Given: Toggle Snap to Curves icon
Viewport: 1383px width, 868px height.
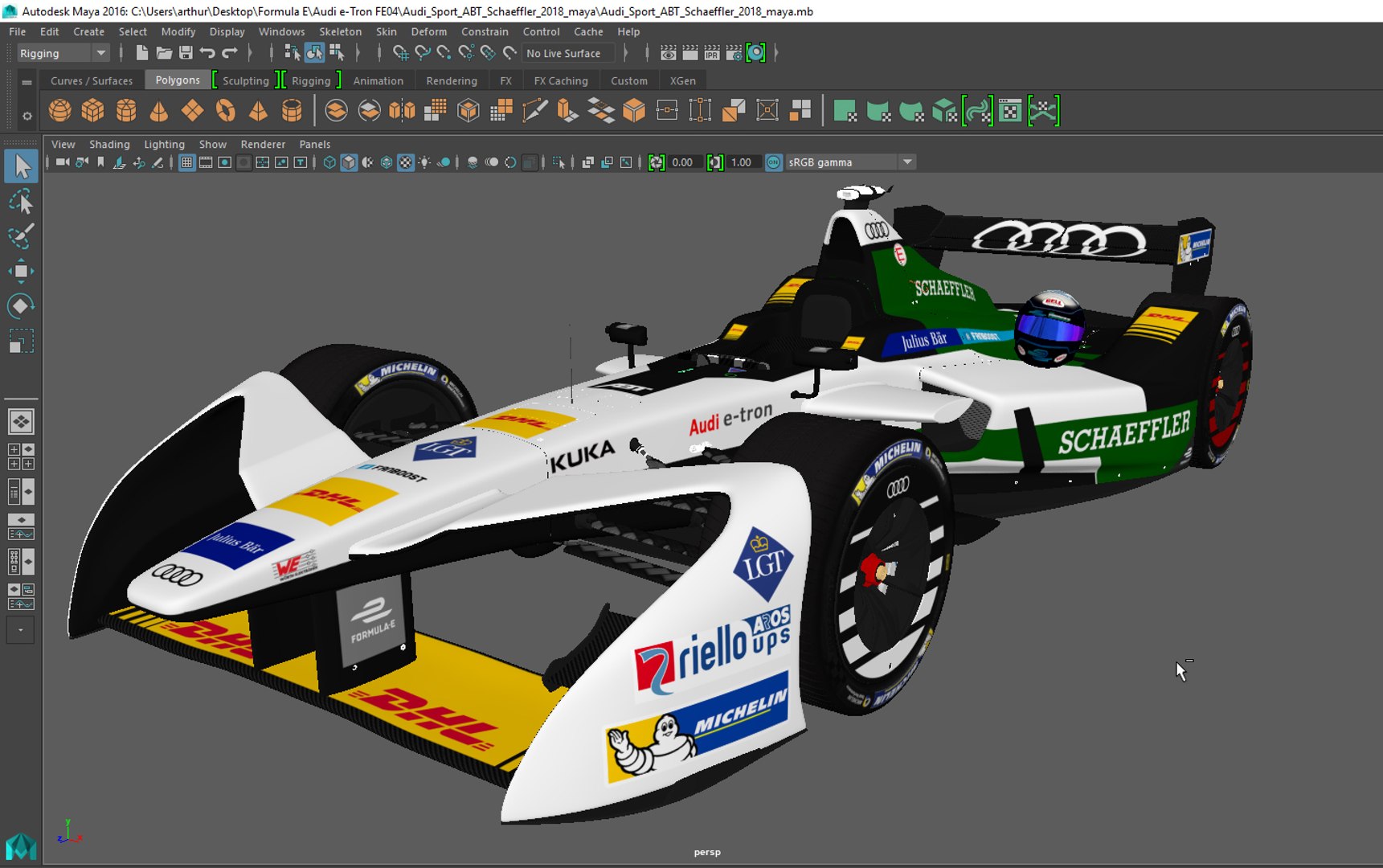Looking at the screenshot, I should [422, 53].
